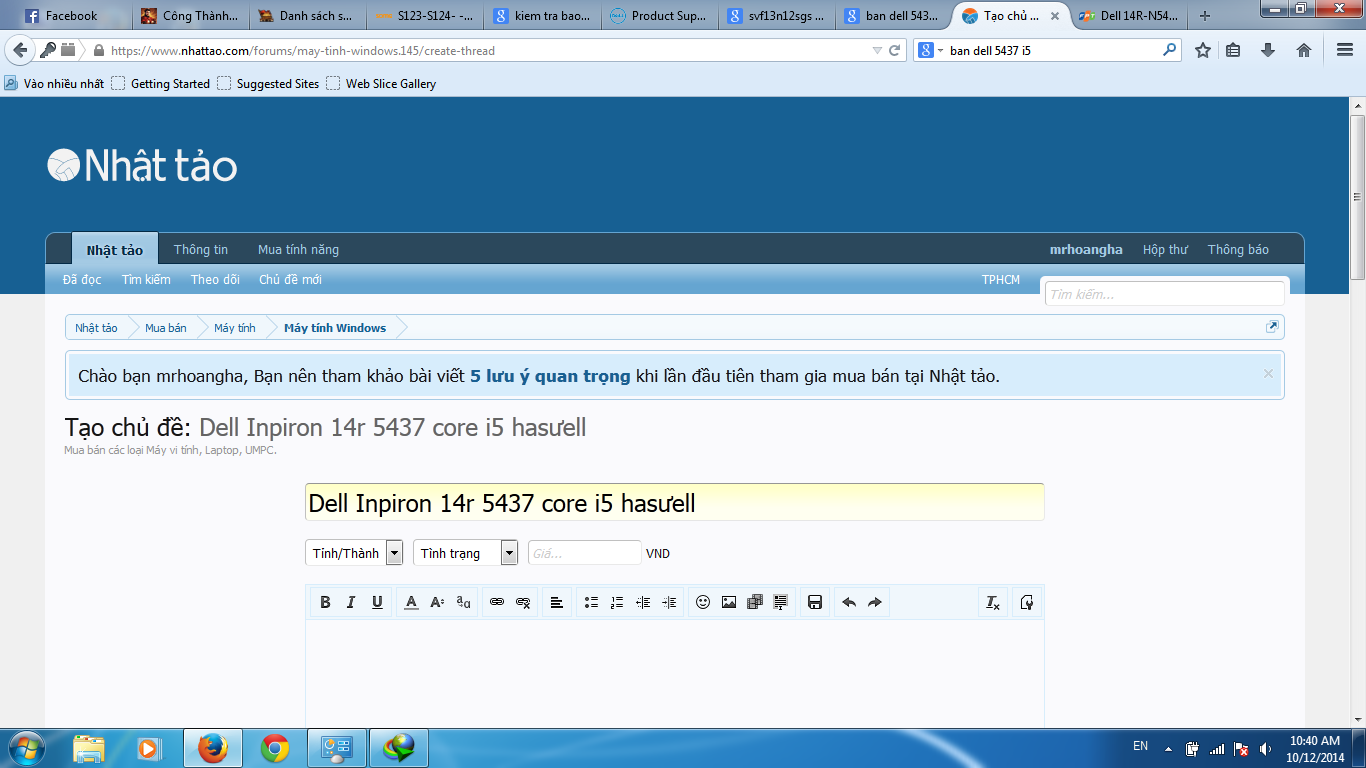This screenshot has width=1366, height=768.
Task: Go to Máy tính Windows breadcrumb
Action: [335, 327]
